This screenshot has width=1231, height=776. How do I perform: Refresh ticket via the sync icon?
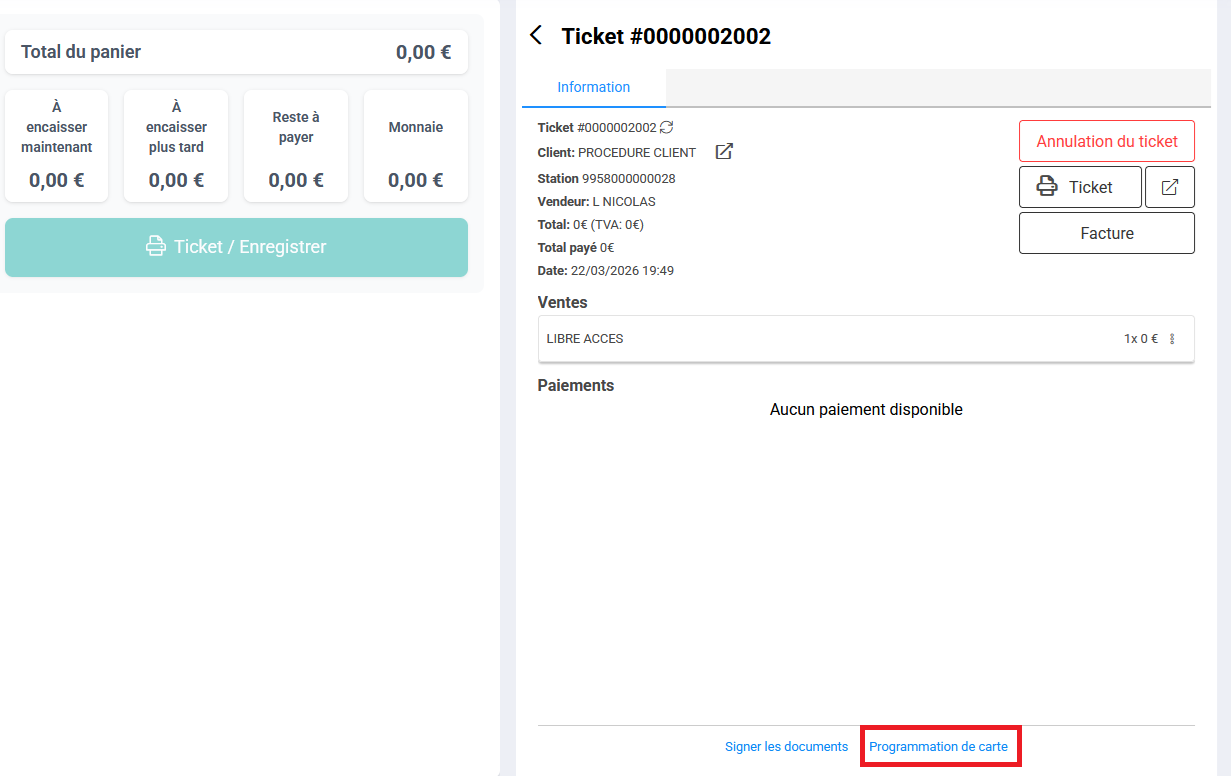coord(667,127)
